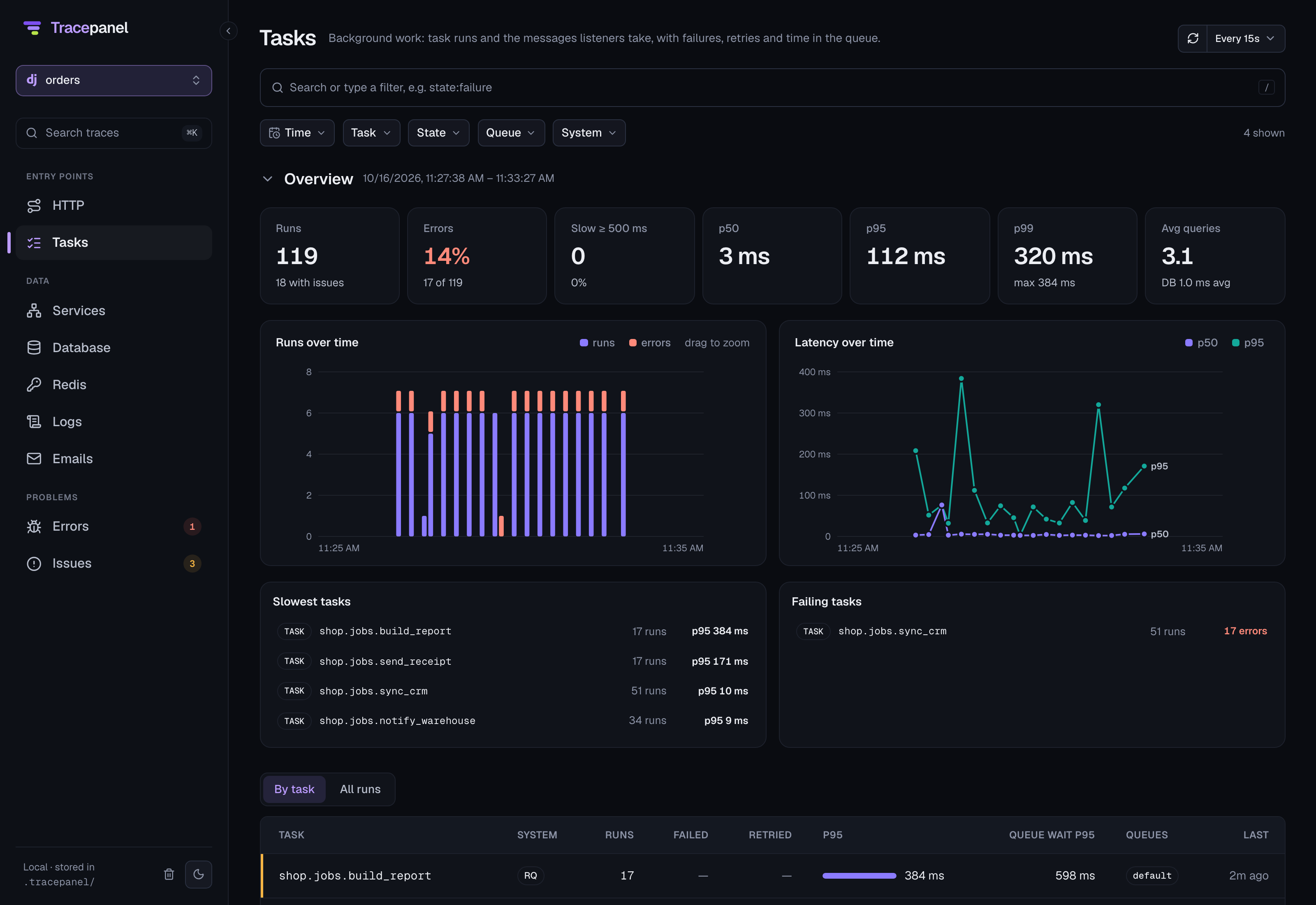The width and height of the screenshot is (1316, 905).
Task: Toggle the p50 latency legend item
Action: tap(1201, 343)
